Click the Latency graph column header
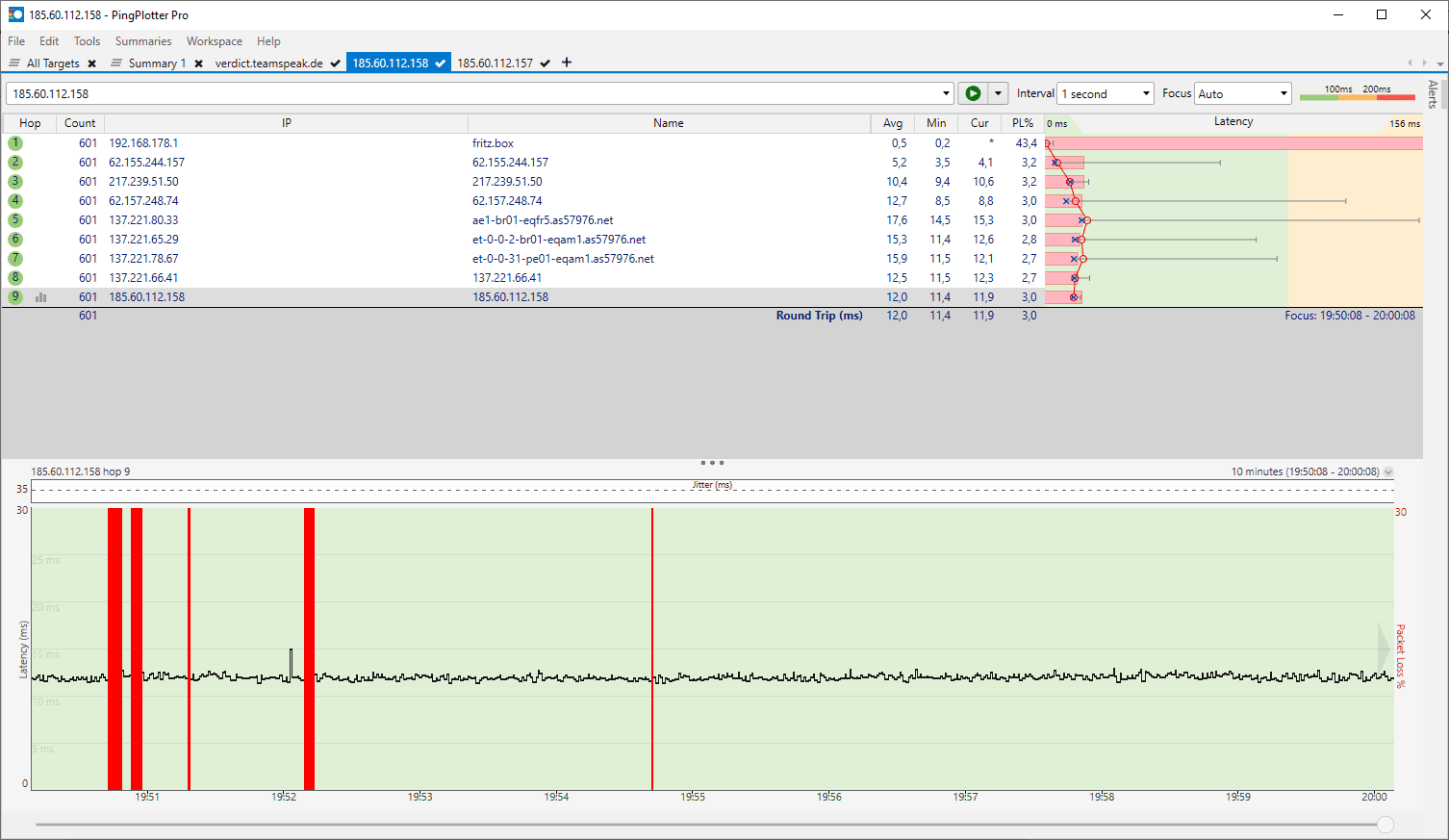This screenshot has height=840, width=1449. point(1233,122)
